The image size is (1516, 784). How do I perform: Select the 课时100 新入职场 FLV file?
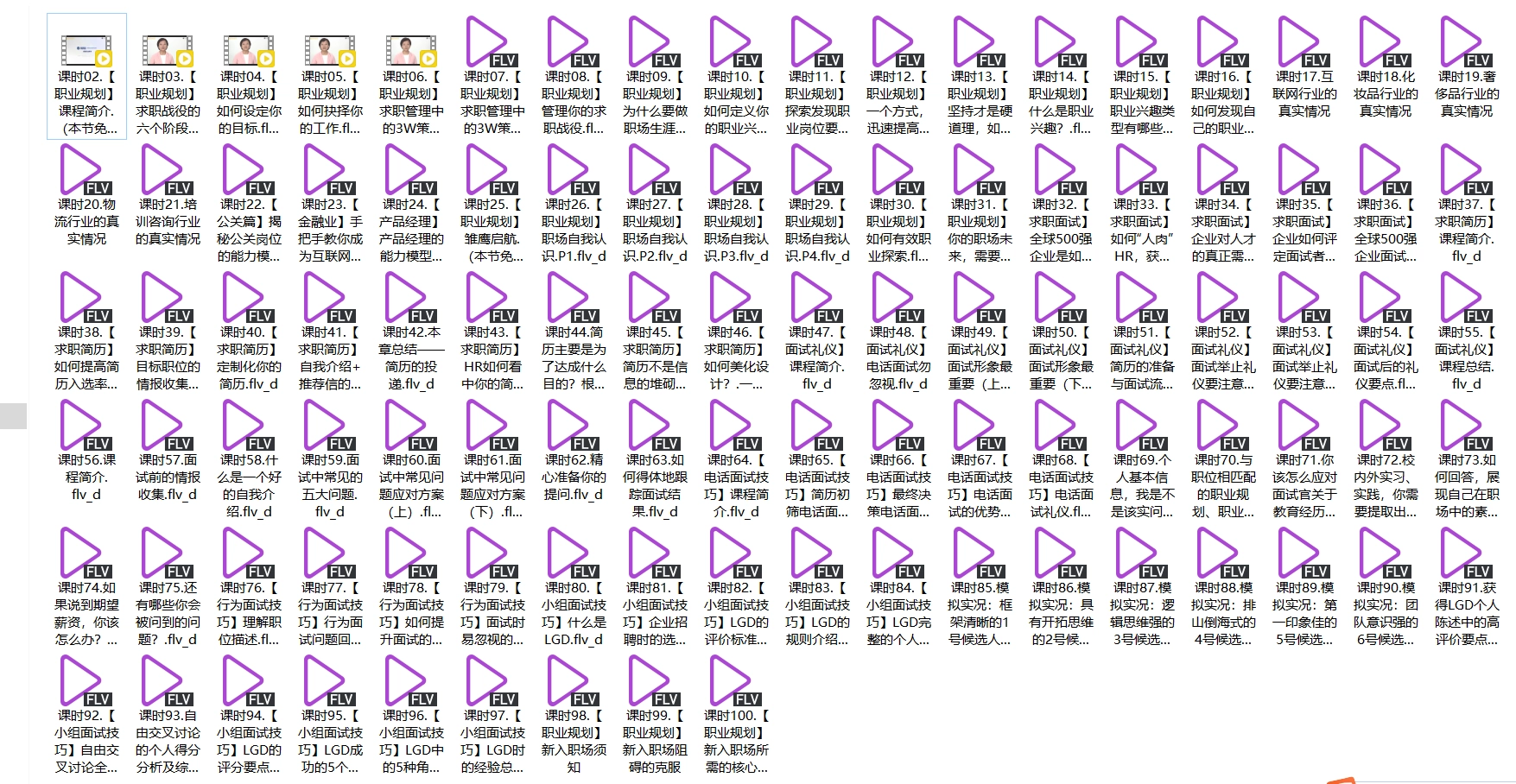point(734,681)
